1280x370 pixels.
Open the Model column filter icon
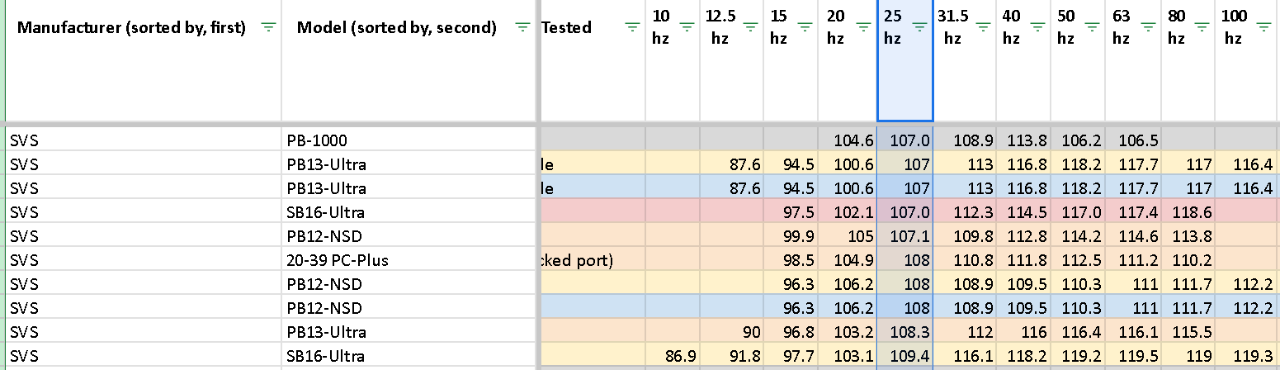click(x=522, y=28)
